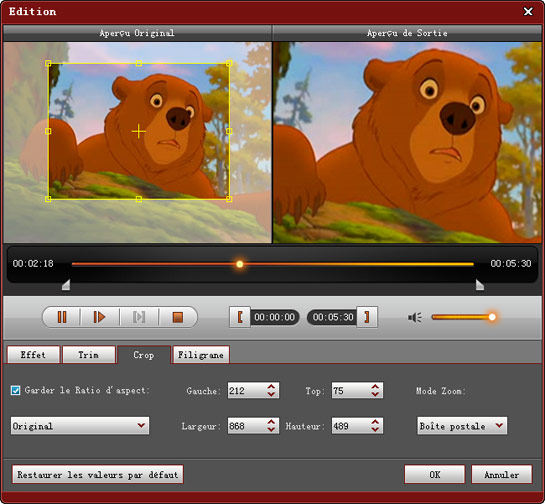Screen dimensions: 545x504
Task: Click the bottom-left crop handle
Action: 48,199
